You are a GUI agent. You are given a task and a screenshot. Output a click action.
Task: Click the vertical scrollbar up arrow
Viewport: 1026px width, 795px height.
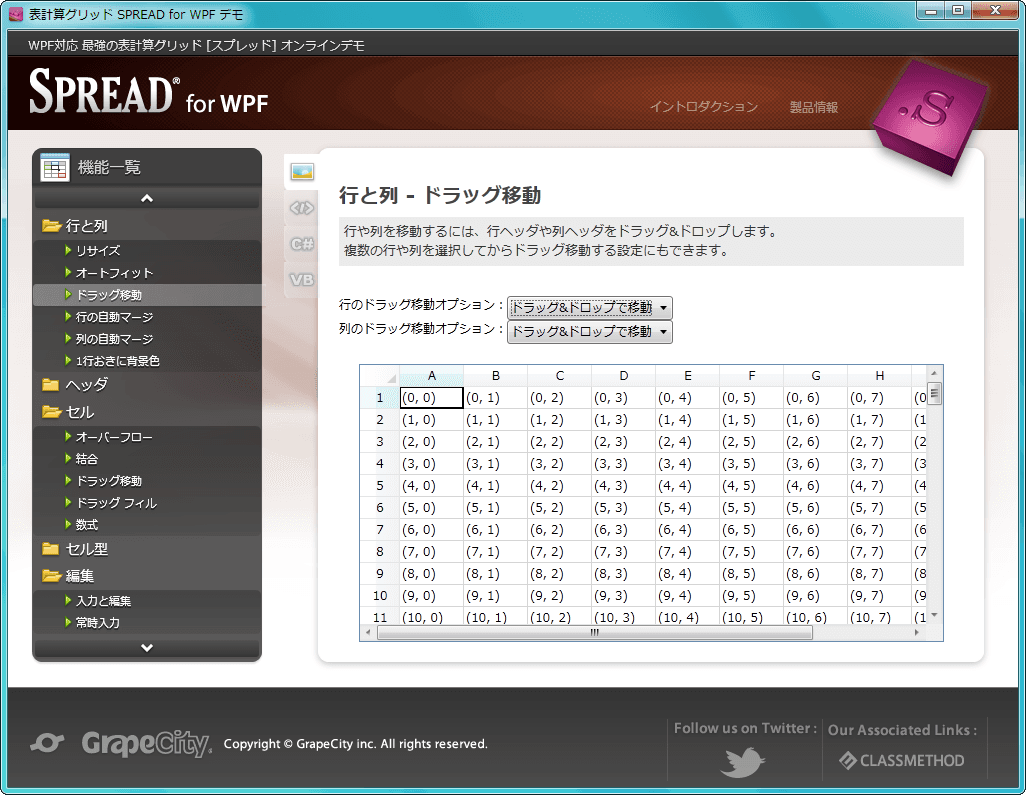934,373
